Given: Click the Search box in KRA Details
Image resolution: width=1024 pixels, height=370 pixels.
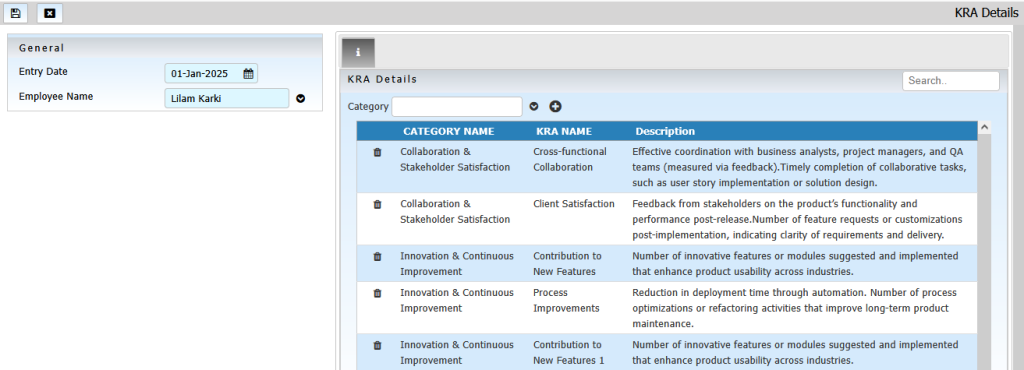Looking at the screenshot, I should 951,81.
